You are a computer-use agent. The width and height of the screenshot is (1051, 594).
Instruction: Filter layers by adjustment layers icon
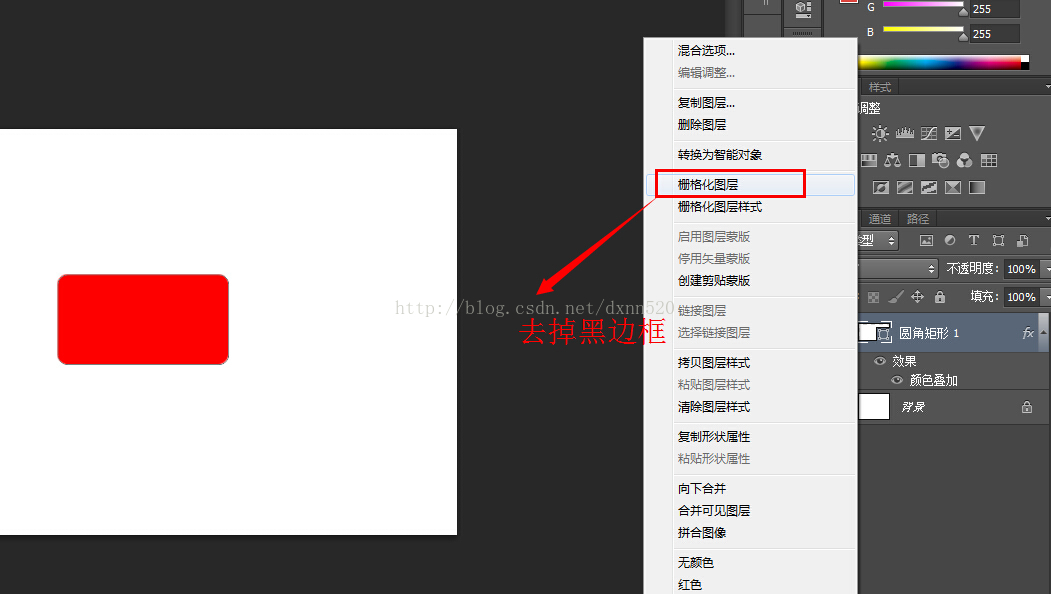point(950,240)
